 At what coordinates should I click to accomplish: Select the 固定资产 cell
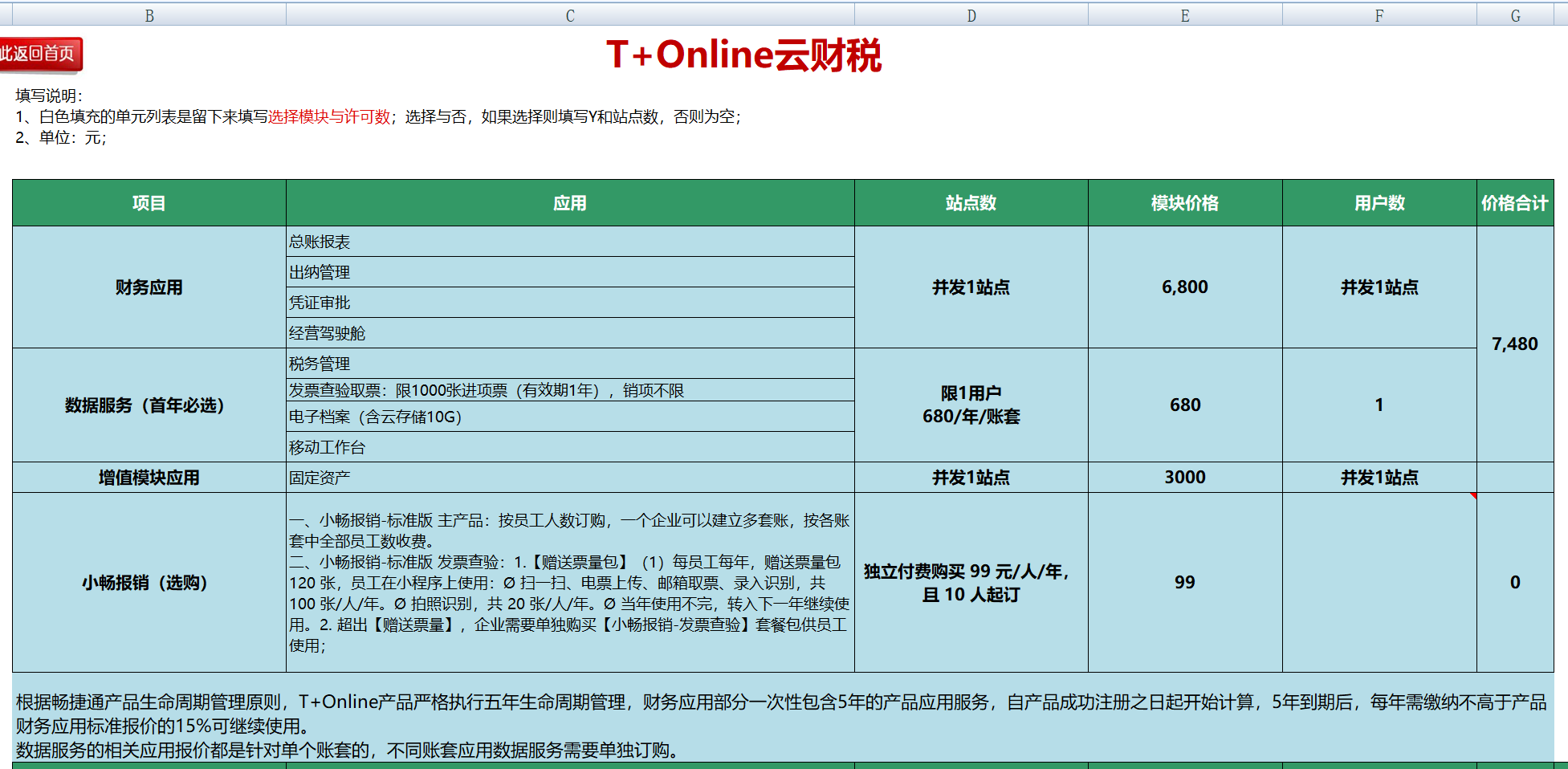tap(570, 478)
